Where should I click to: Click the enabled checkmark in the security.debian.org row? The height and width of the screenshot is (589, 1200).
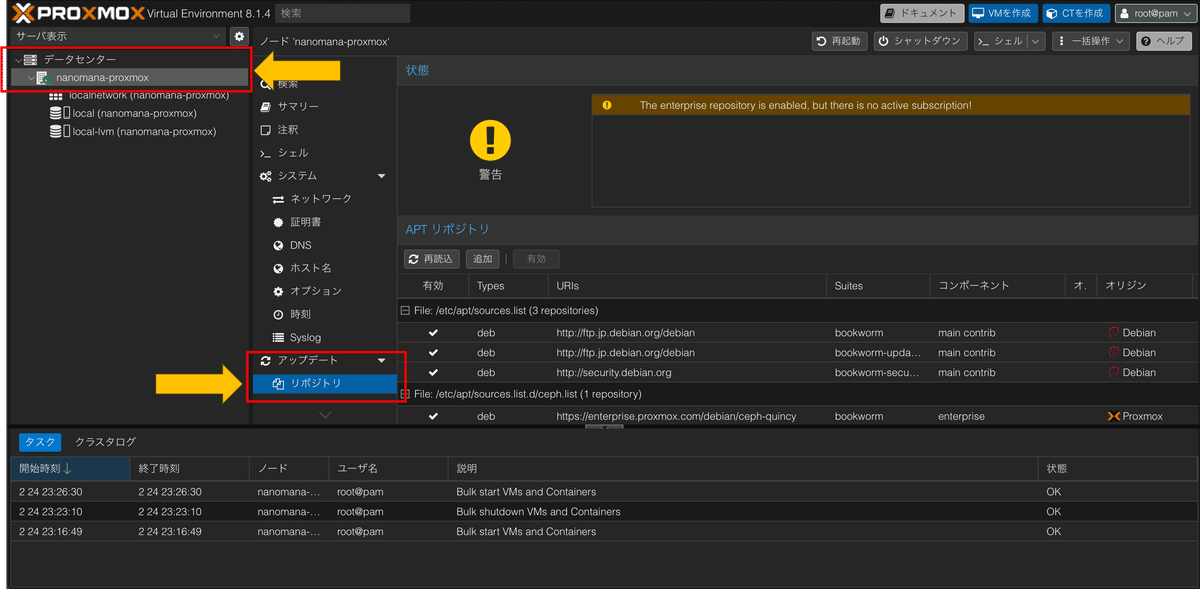pyautogui.click(x=433, y=372)
